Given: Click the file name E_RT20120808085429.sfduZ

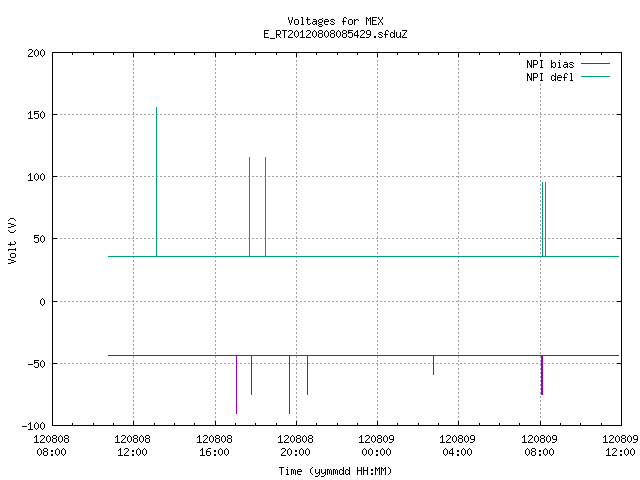Looking at the screenshot, I should 335,34.
